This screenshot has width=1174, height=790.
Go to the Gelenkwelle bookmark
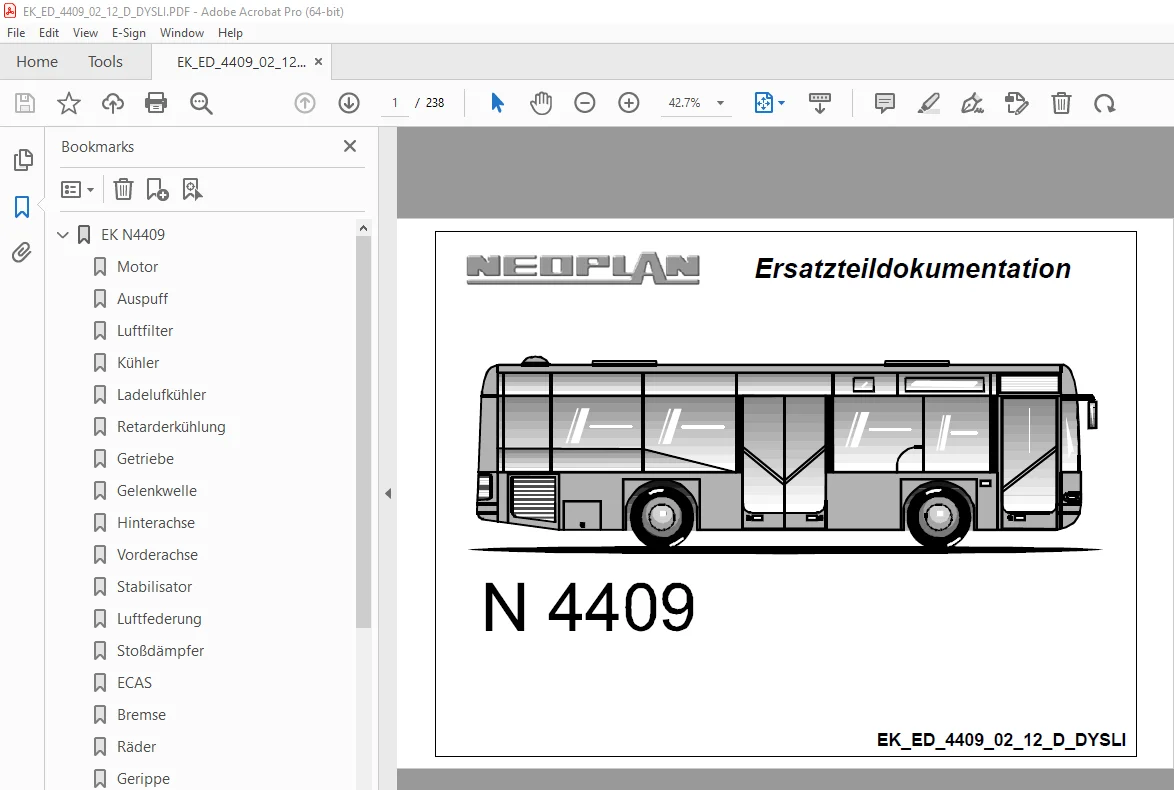pyautogui.click(x=156, y=490)
